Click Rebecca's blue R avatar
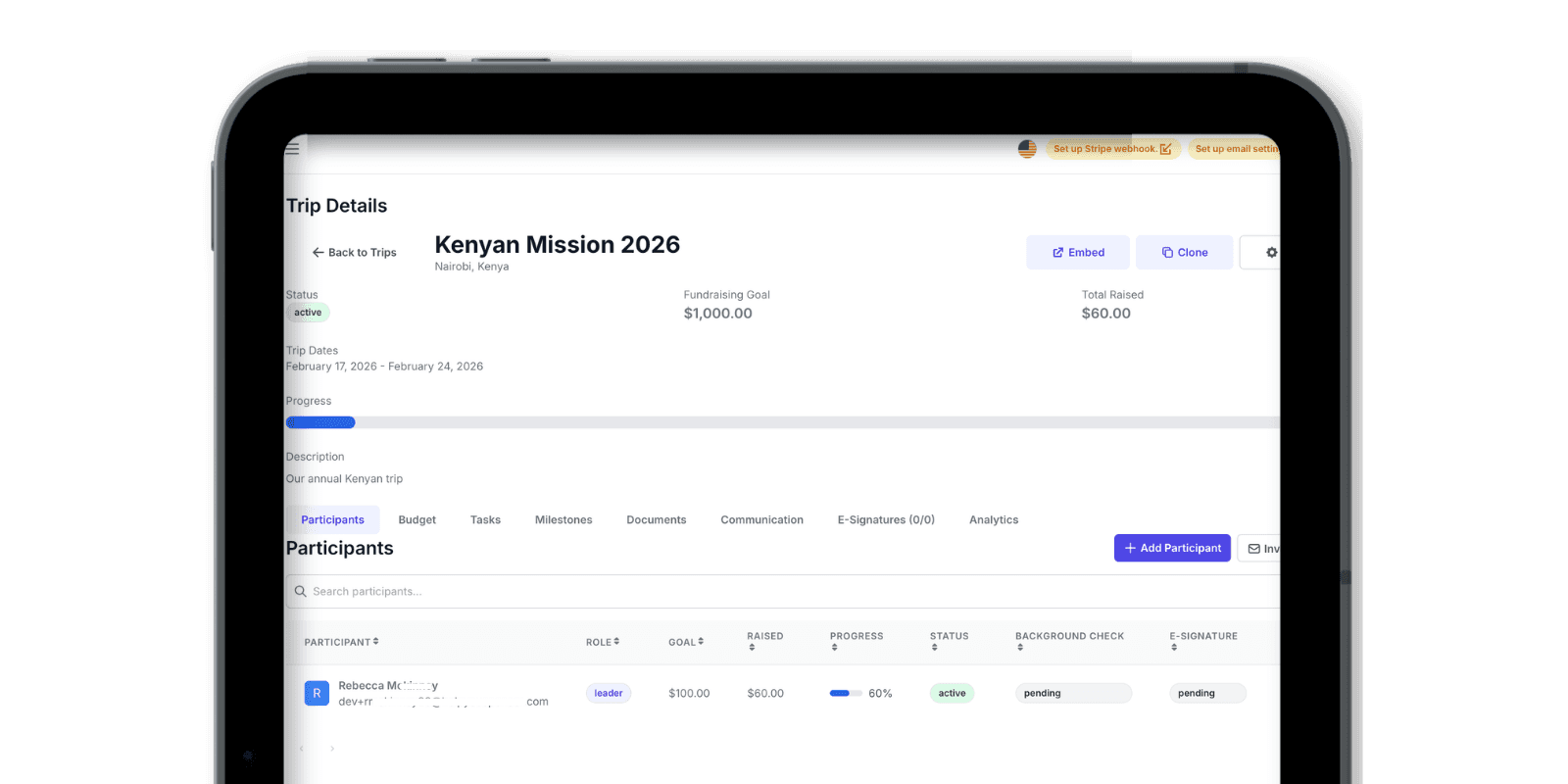This screenshot has width=1568, height=784. coord(317,694)
